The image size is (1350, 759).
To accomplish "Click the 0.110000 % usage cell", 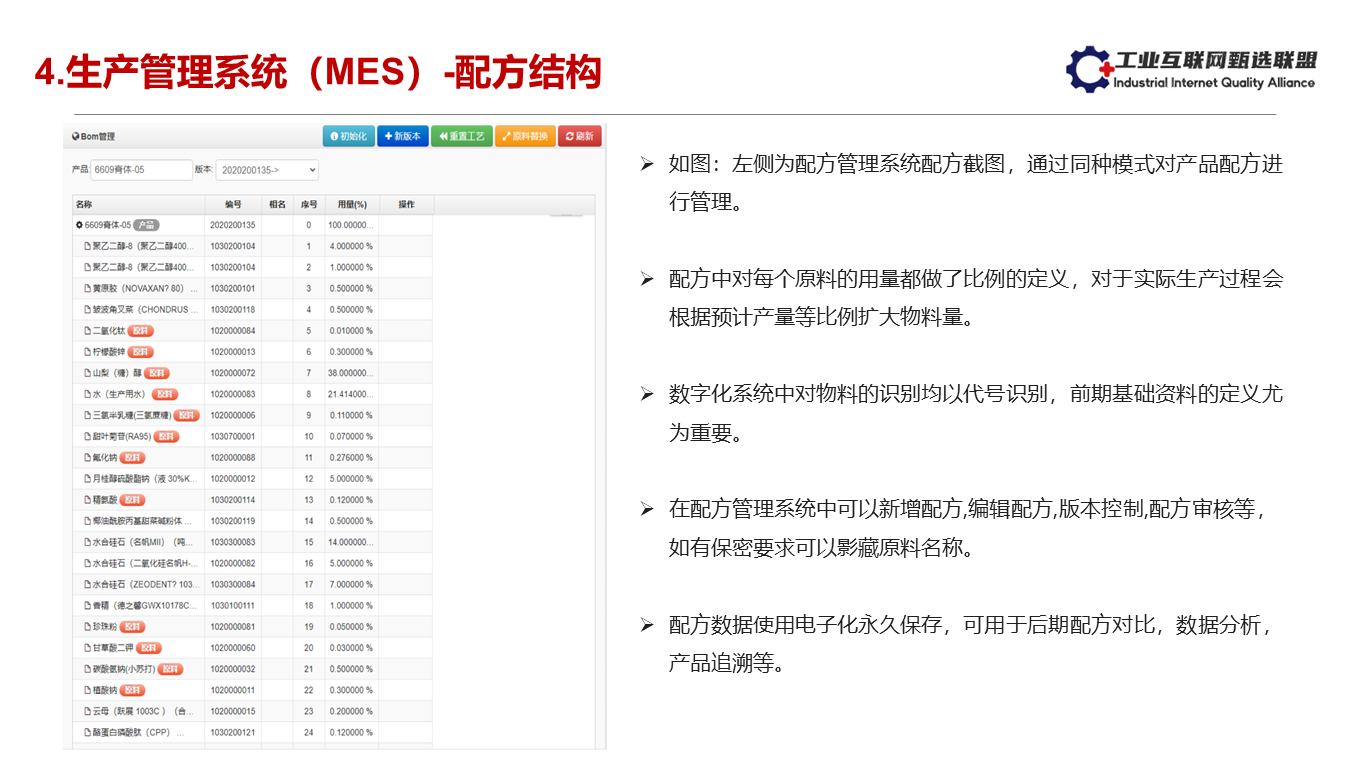I will (351, 415).
